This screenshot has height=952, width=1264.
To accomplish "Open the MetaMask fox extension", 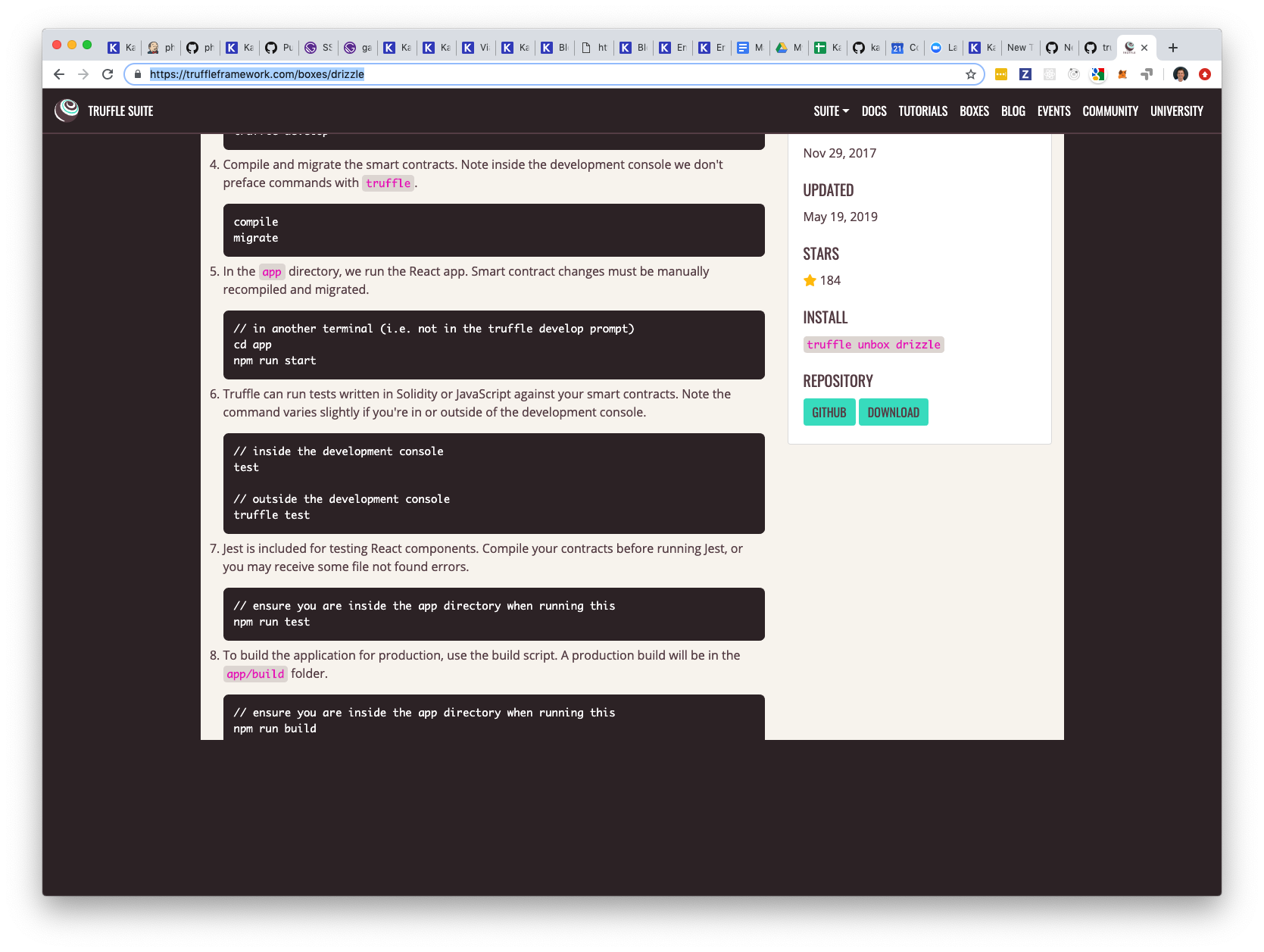I will click(x=1122, y=74).
